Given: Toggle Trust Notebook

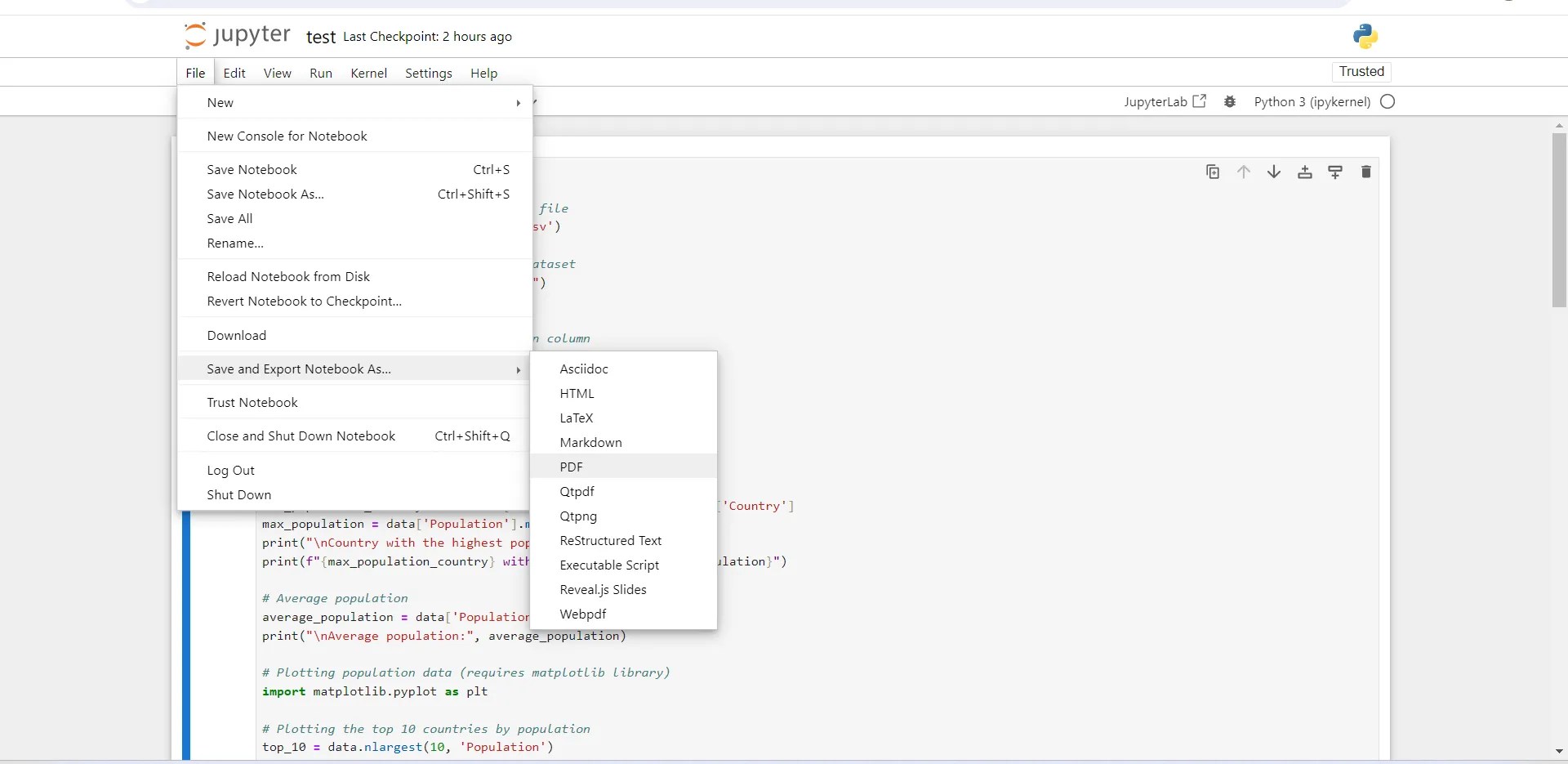Looking at the screenshot, I should pyautogui.click(x=252, y=402).
